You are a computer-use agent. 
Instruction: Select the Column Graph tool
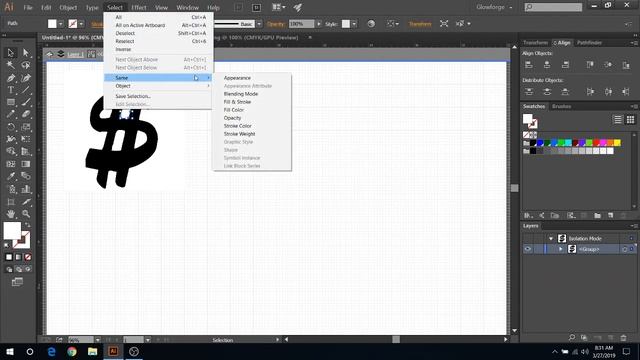(26, 189)
